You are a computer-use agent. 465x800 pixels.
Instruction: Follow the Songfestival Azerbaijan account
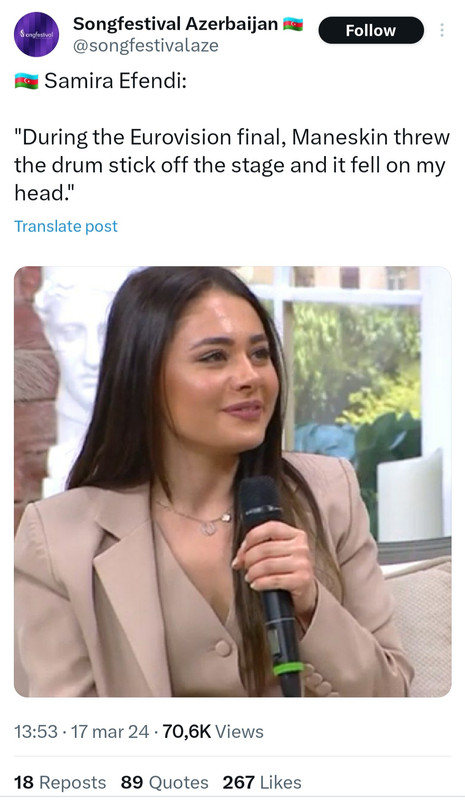(371, 30)
